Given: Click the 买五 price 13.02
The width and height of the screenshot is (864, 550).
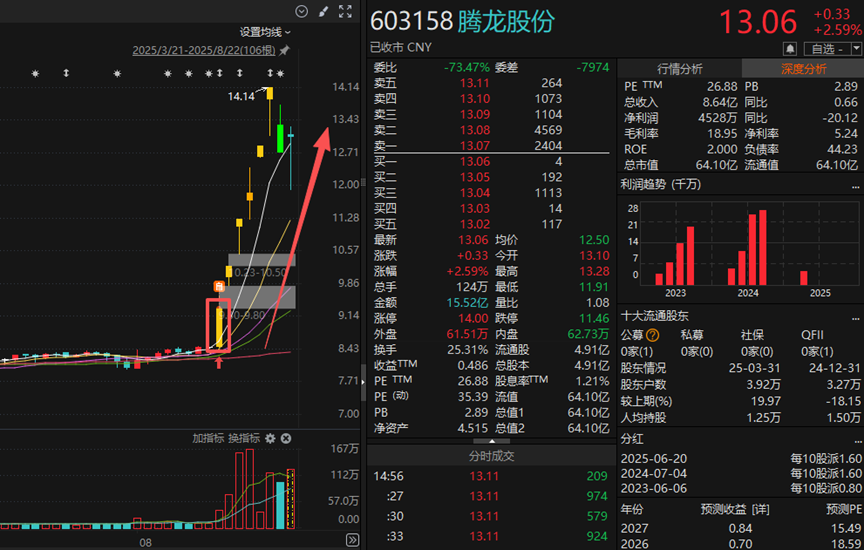Looking at the screenshot, I should click(x=475, y=224).
